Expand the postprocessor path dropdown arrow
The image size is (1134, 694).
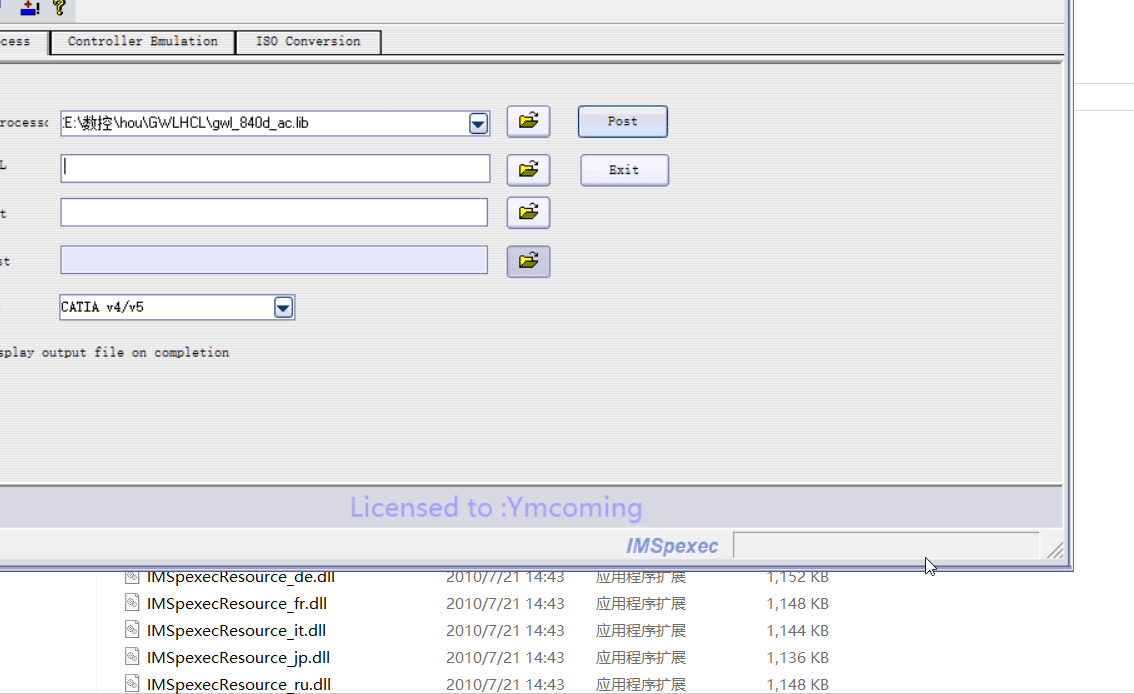click(478, 123)
